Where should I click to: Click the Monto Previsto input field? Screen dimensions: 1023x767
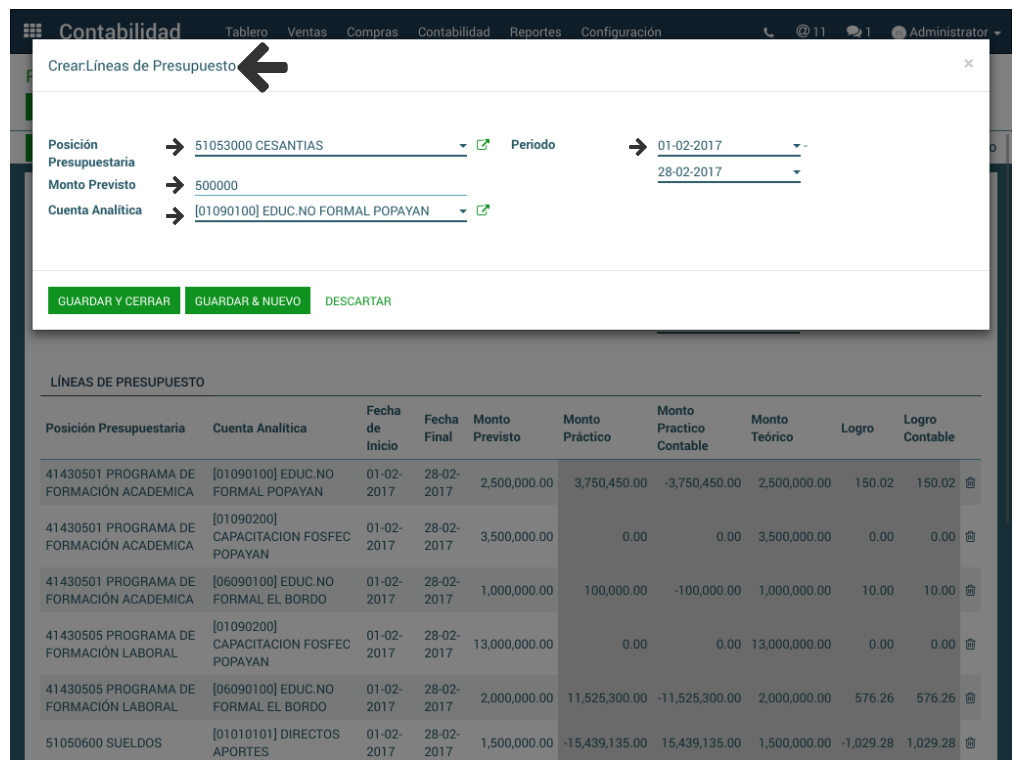[330, 185]
